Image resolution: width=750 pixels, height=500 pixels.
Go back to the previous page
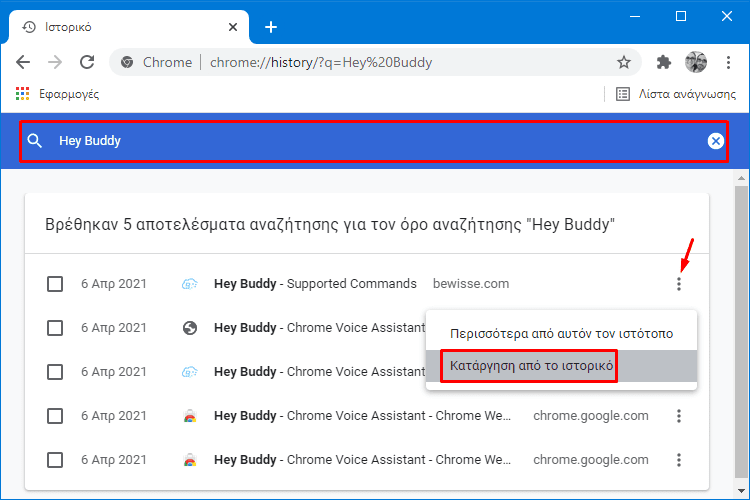click(x=23, y=62)
